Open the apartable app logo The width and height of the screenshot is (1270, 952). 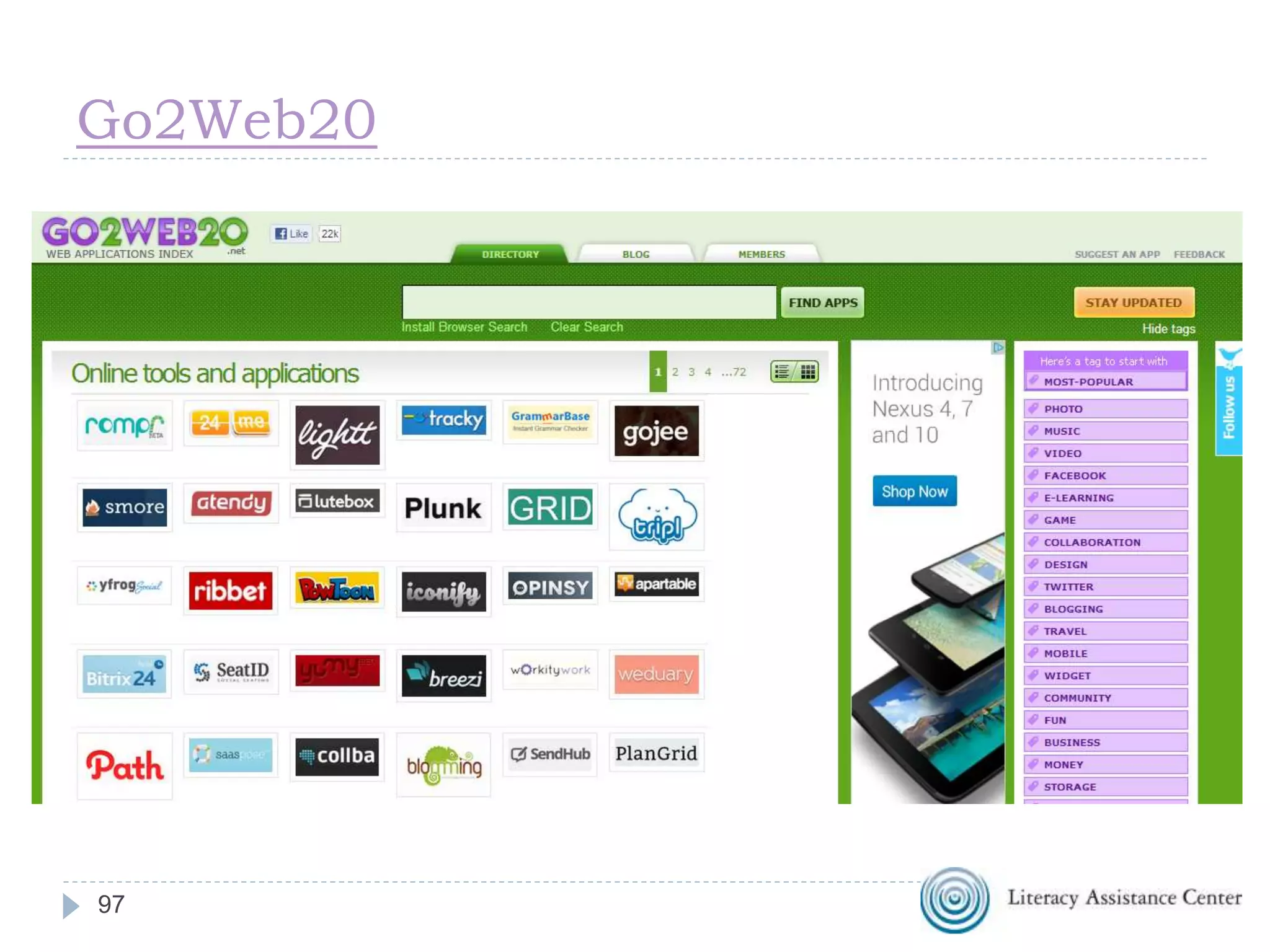click(657, 584)
